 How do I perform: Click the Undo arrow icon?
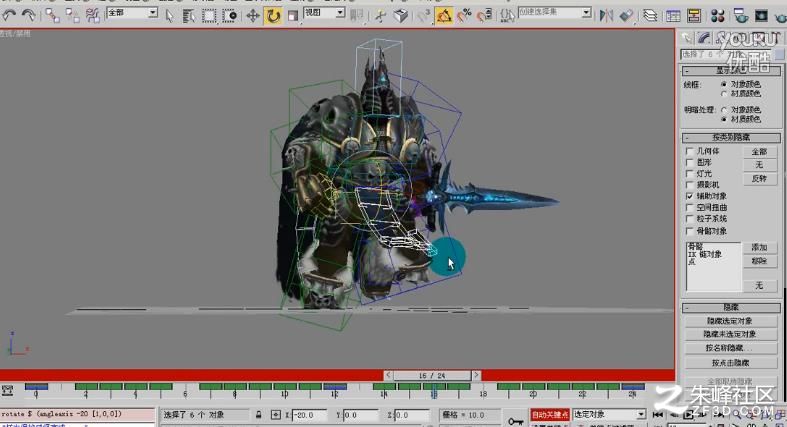click(9, 15)
